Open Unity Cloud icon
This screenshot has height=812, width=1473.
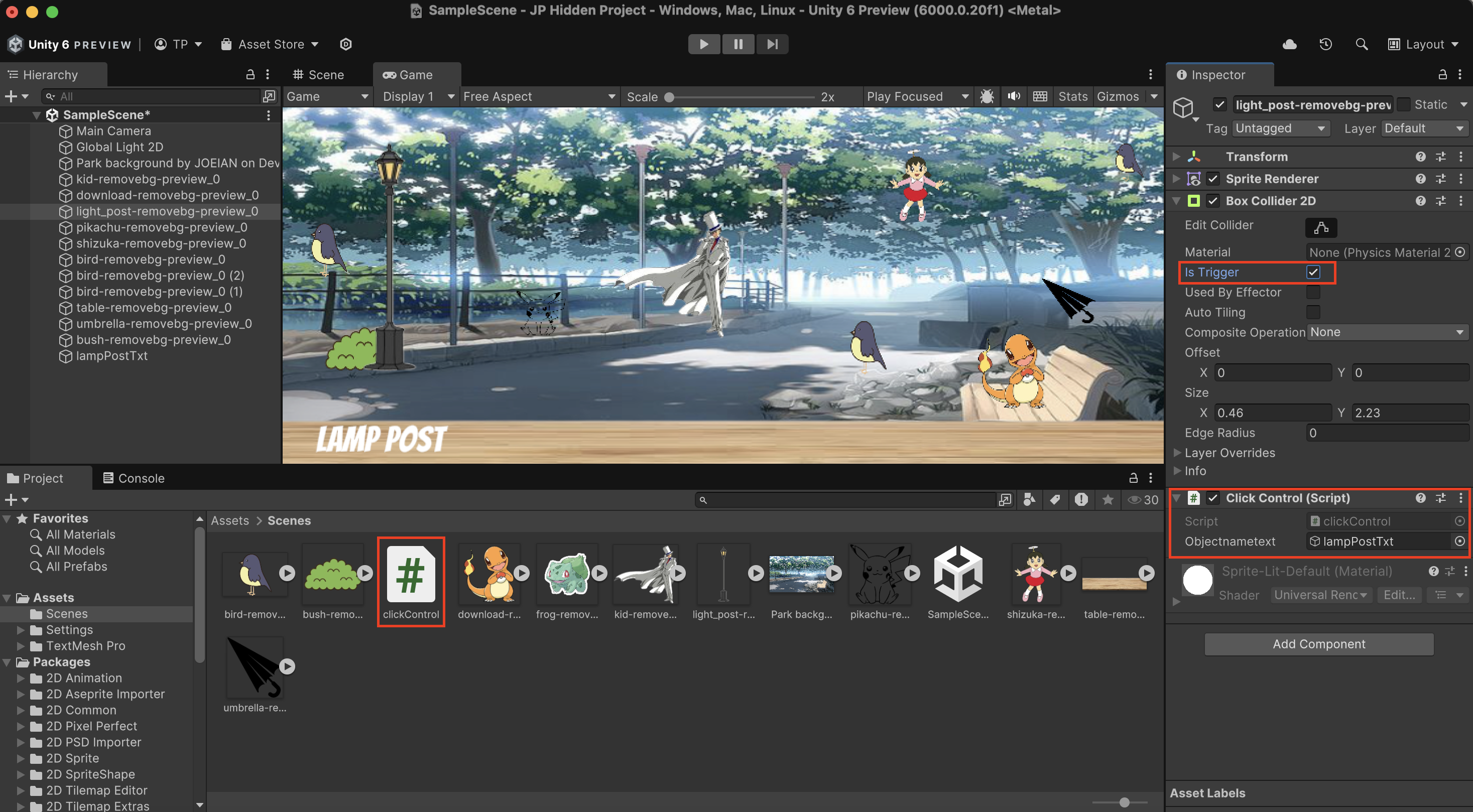coord(1289,44)
